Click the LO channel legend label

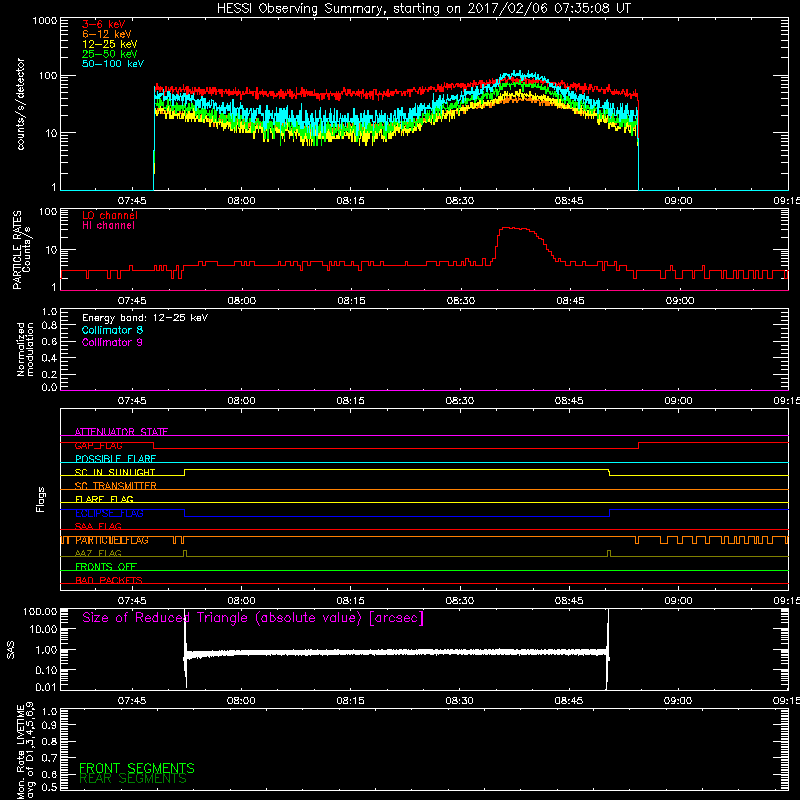point(110,215)
